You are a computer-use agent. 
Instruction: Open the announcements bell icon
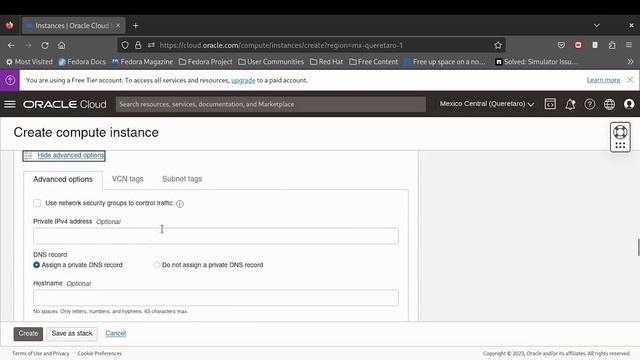coord(570,104)
